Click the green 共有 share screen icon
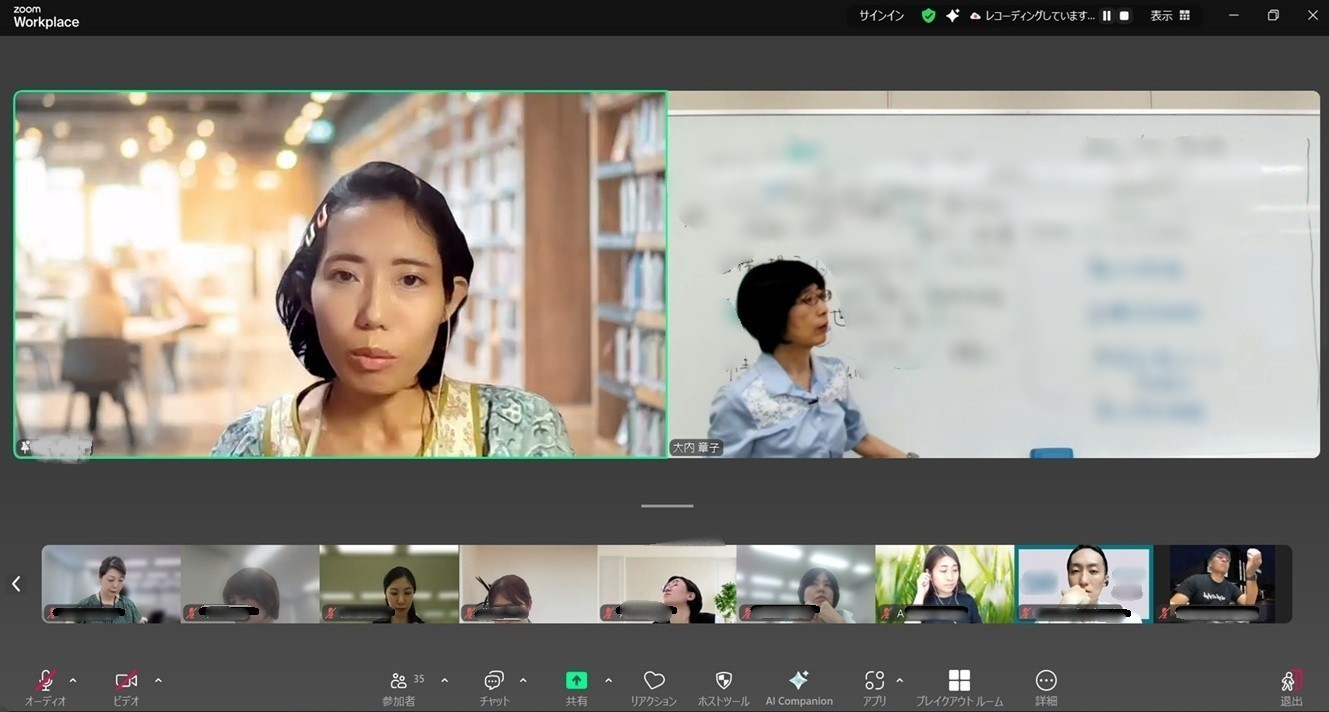The width and height of the screenshot is (1329, 712). [576, 681]
